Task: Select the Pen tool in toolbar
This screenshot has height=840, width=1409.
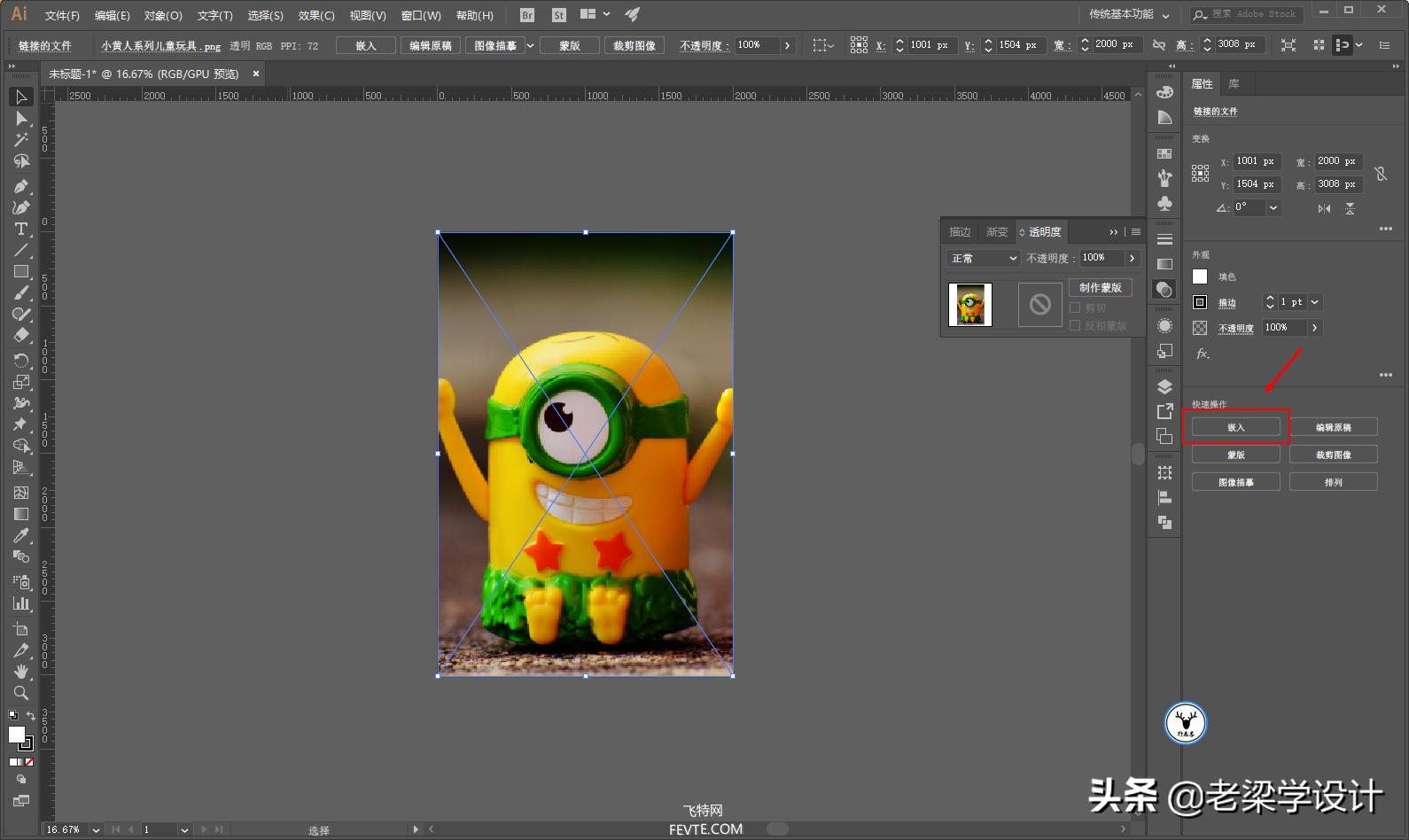Action: 20,186
